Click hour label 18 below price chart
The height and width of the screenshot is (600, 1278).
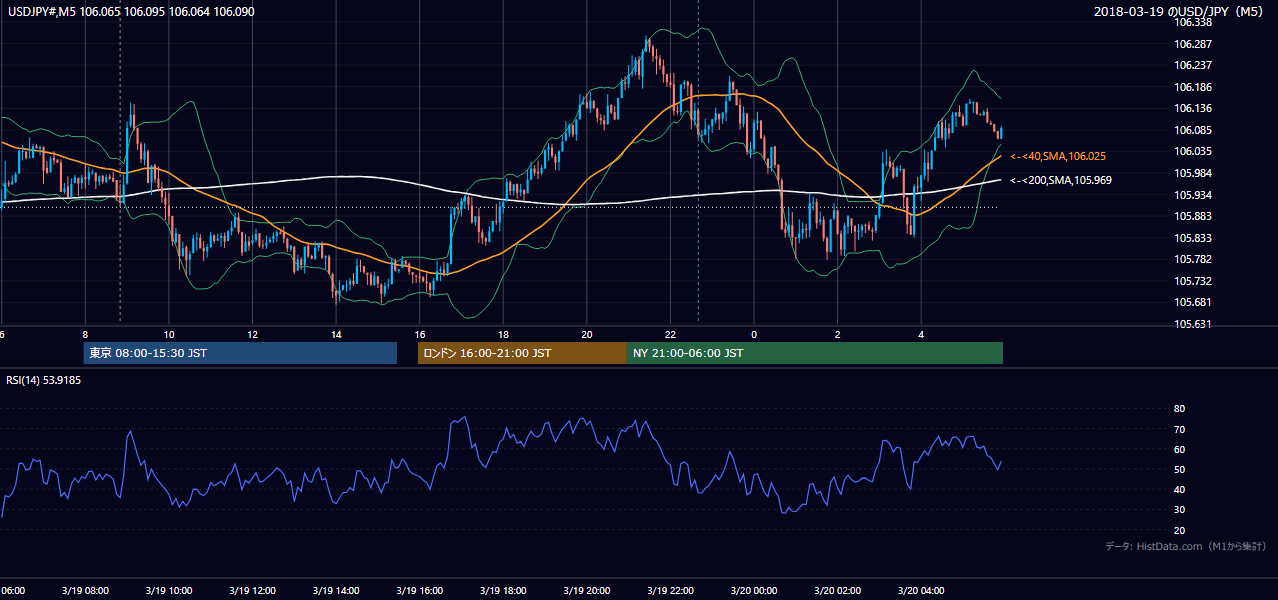(503, 334)
